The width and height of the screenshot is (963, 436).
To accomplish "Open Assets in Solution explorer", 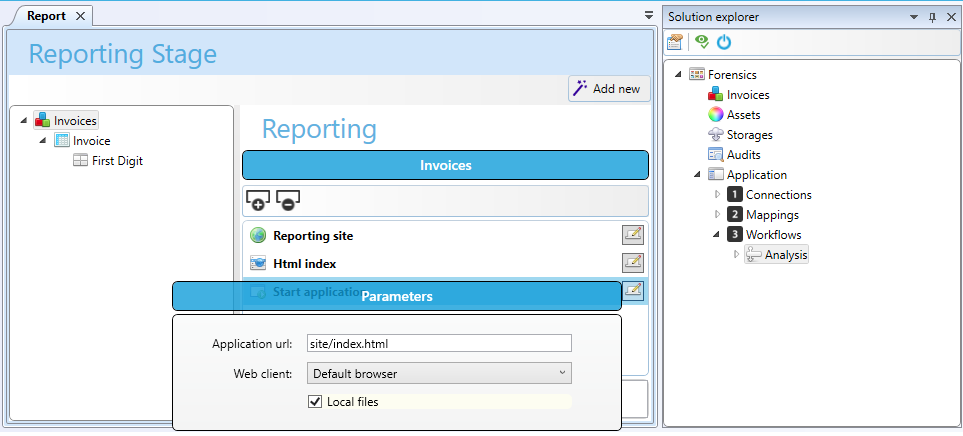I will point(744,115).
